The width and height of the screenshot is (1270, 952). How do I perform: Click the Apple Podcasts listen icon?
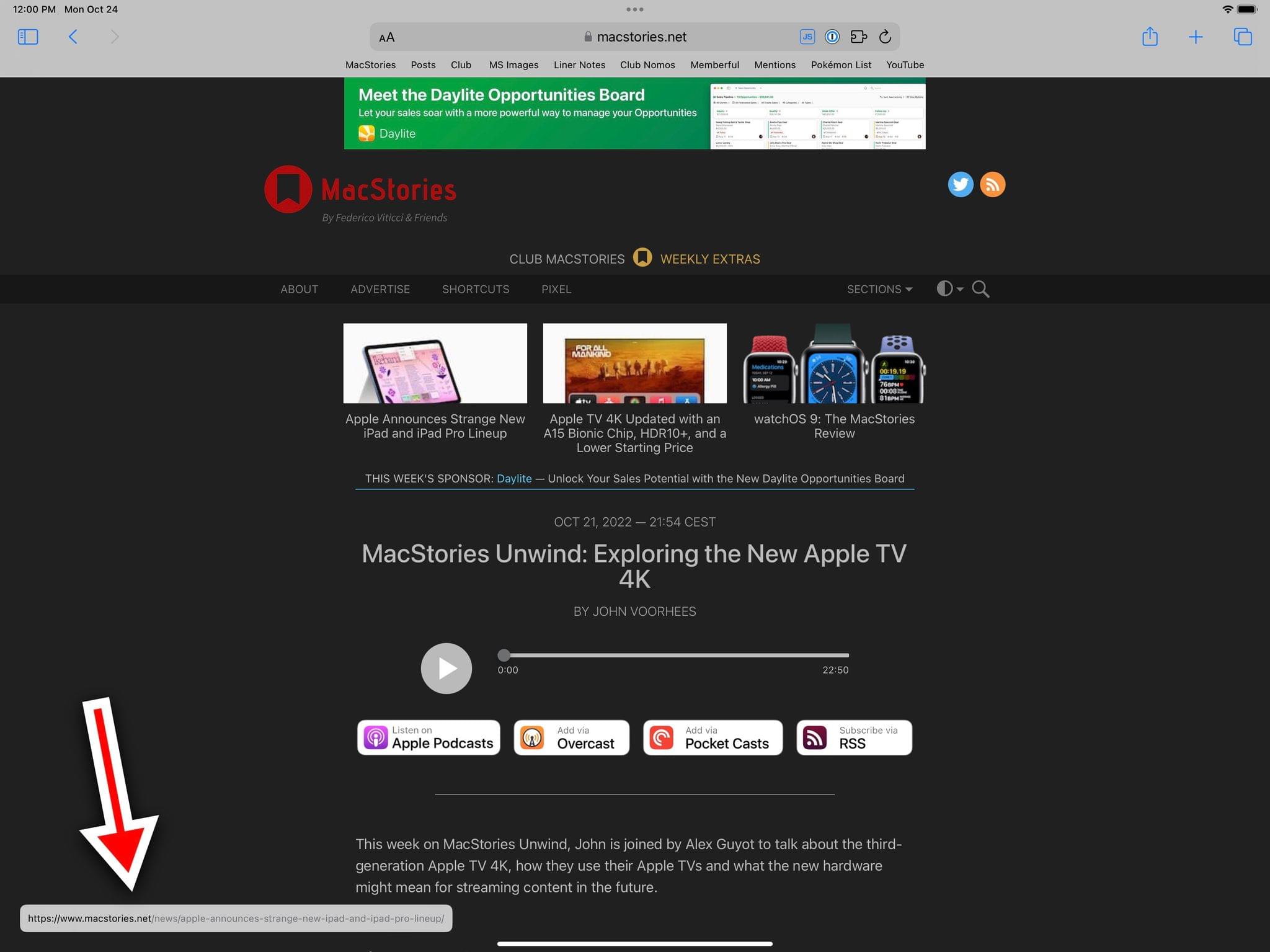(x=377, y=737)
